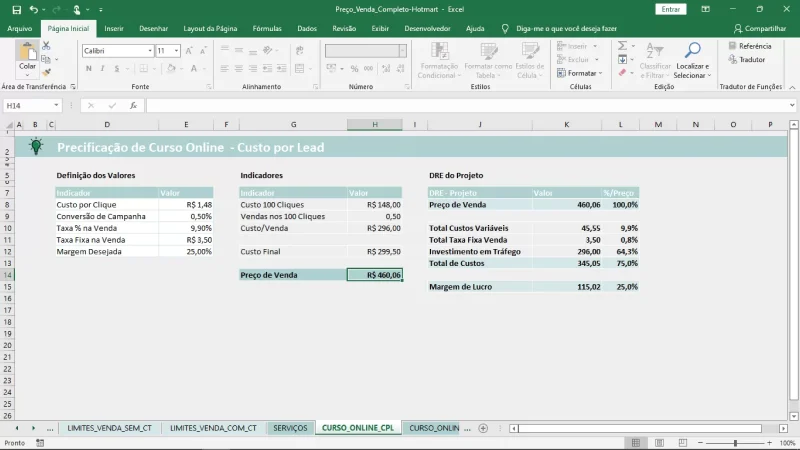Click the Compartilhar share button
Screen dimensions: 800x450
pos(759,29)
